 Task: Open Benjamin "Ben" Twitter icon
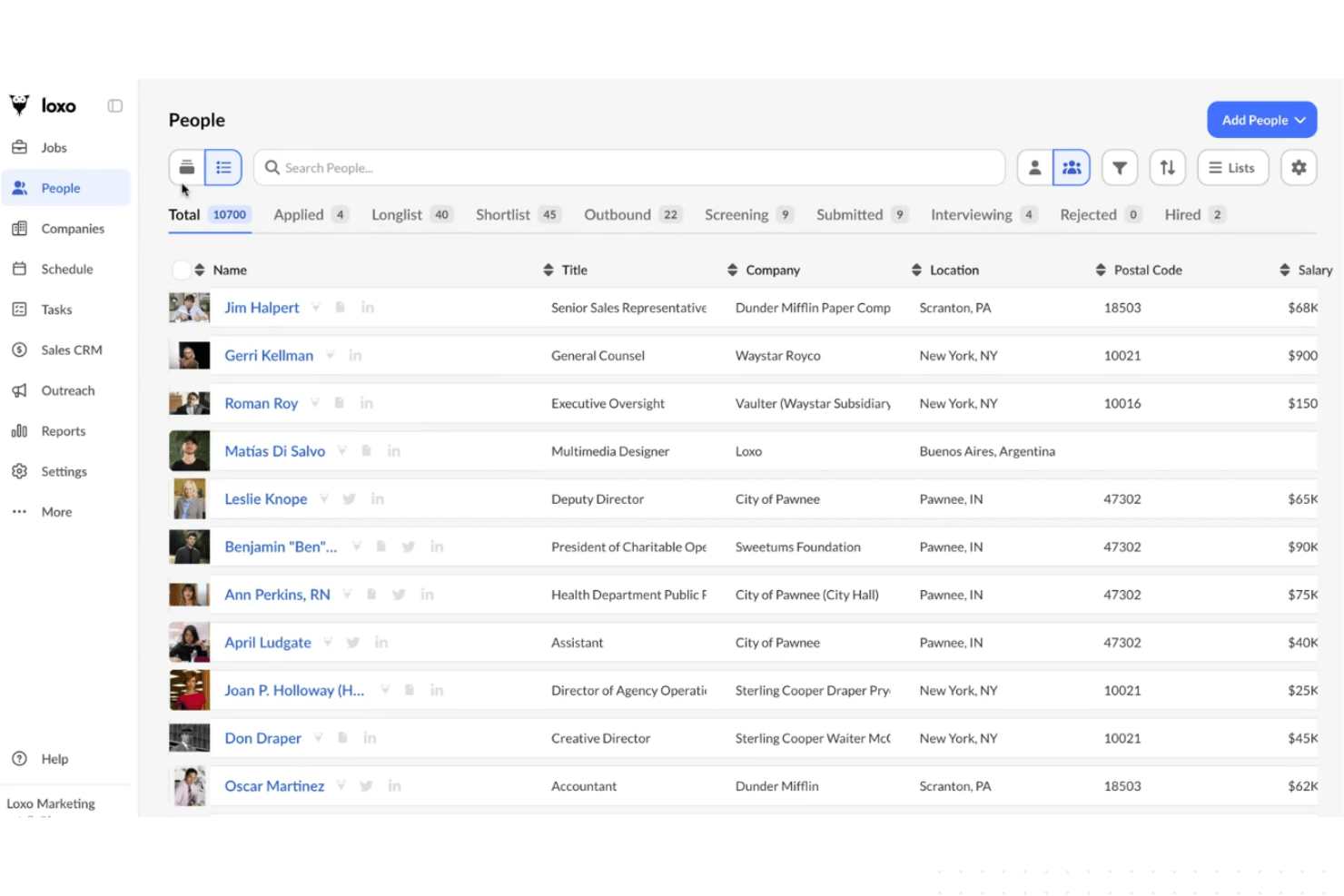(409, 546)
